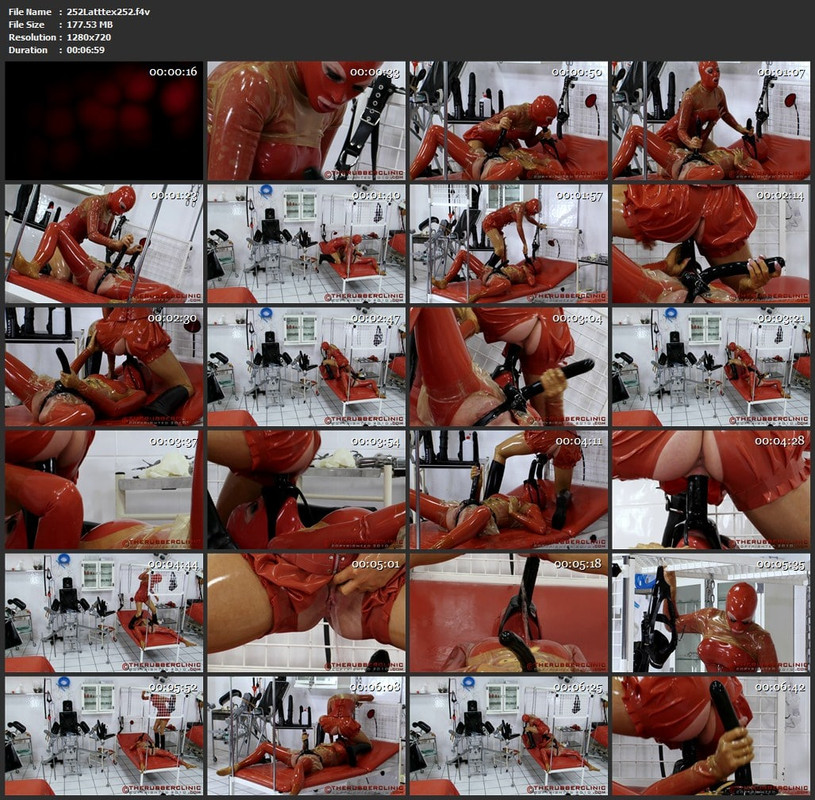Open the thumbnail stamped 00:03:21
Viewport: 815px width, 800px height.
(711, 367)
